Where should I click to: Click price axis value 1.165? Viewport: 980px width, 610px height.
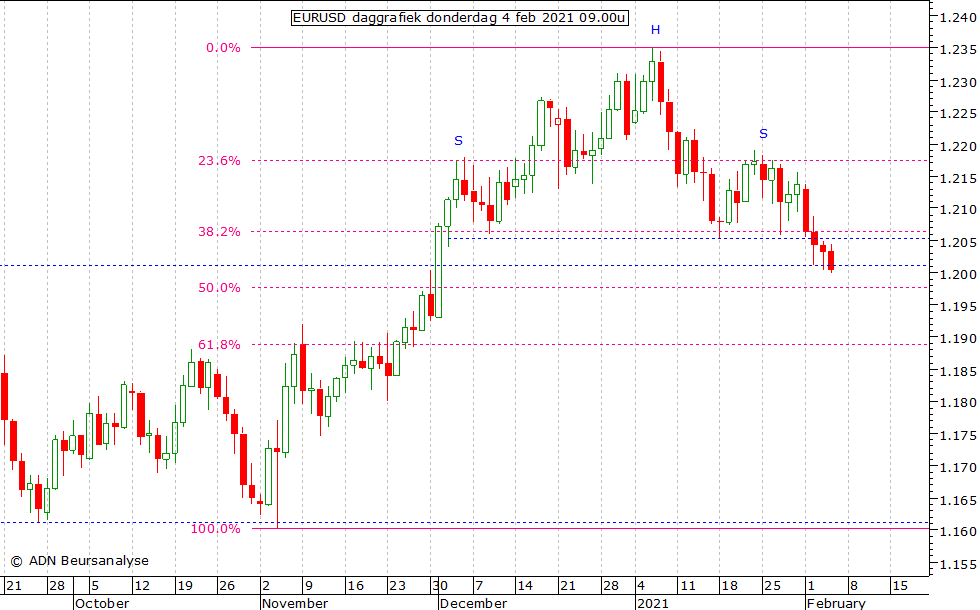[x=959, y=500]
